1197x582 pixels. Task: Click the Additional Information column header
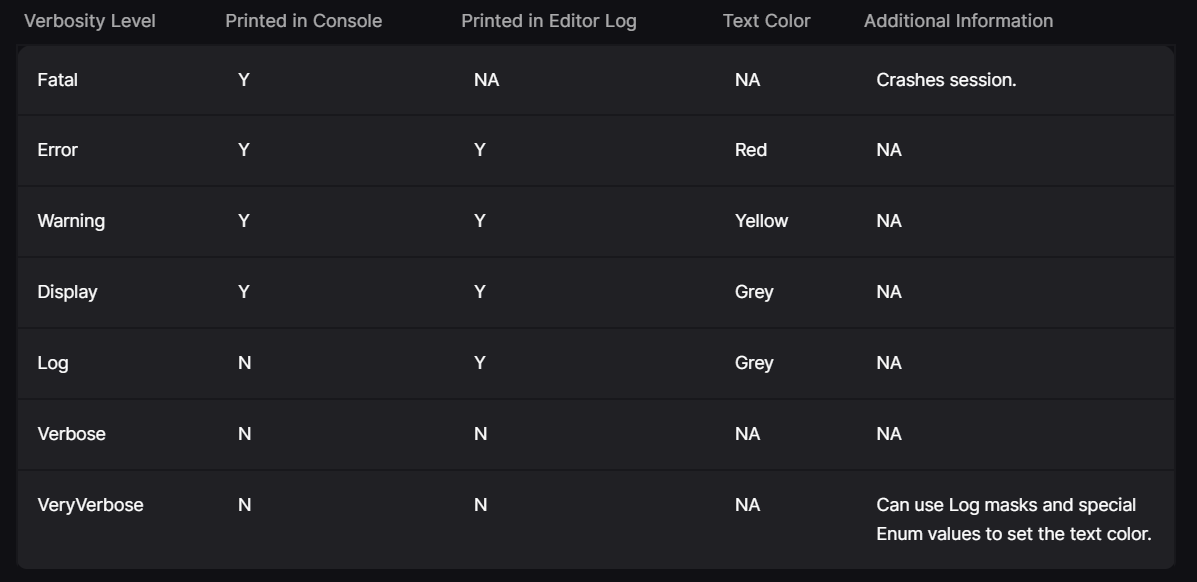[x=958, y=21]
